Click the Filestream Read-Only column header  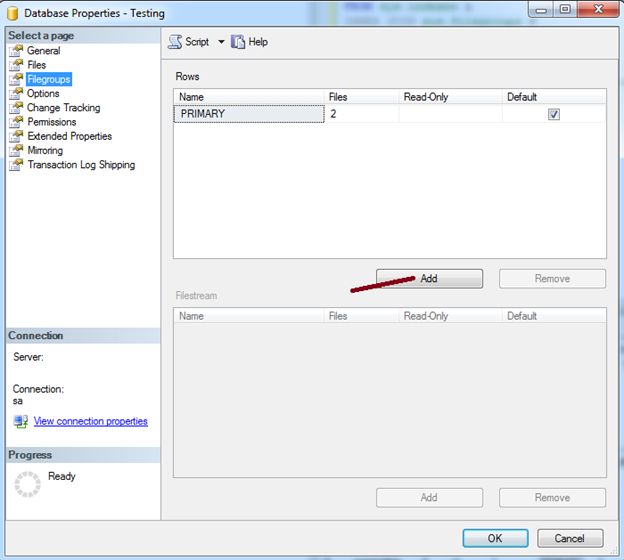450,316
